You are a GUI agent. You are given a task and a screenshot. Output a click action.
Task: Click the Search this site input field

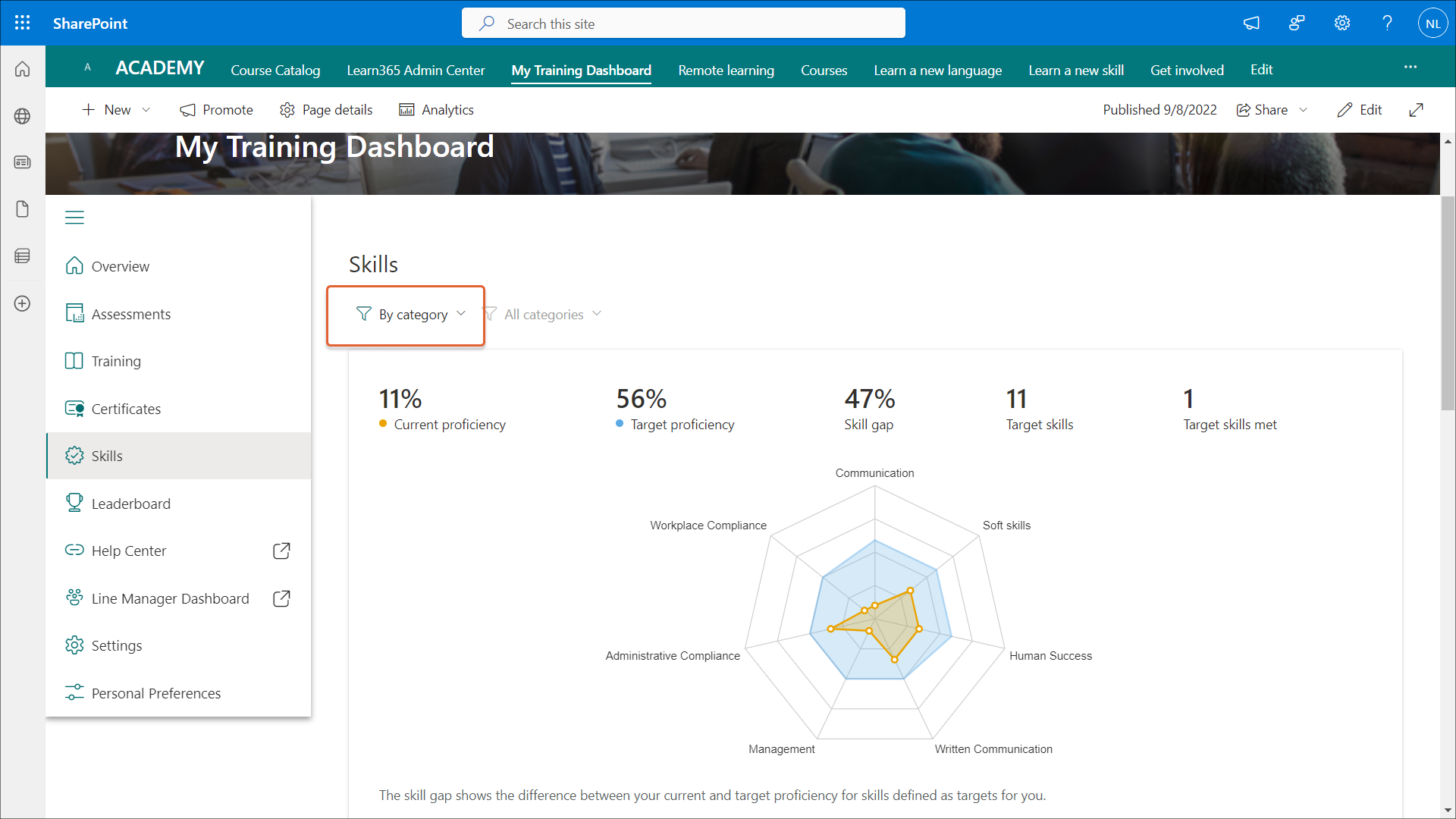682,24
